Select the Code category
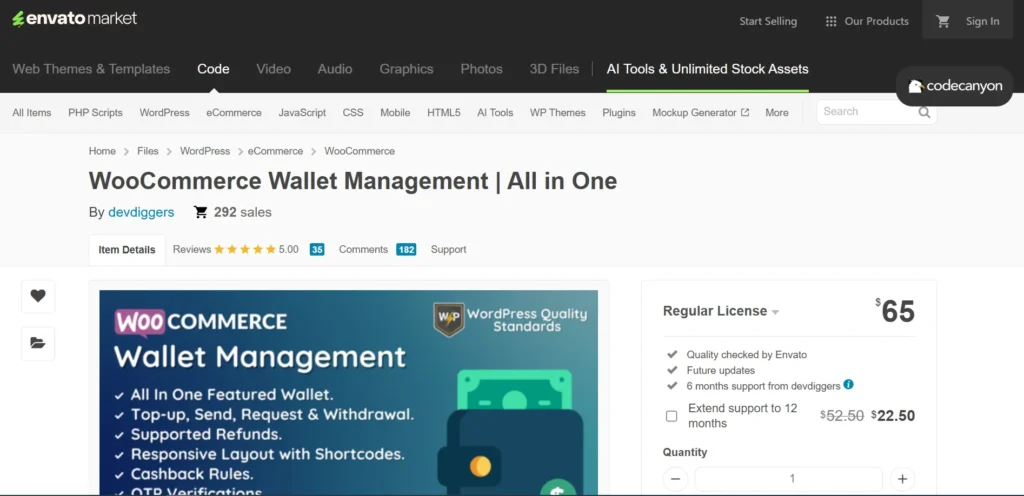Screen dimensions: 1024x496 point(213,69)
